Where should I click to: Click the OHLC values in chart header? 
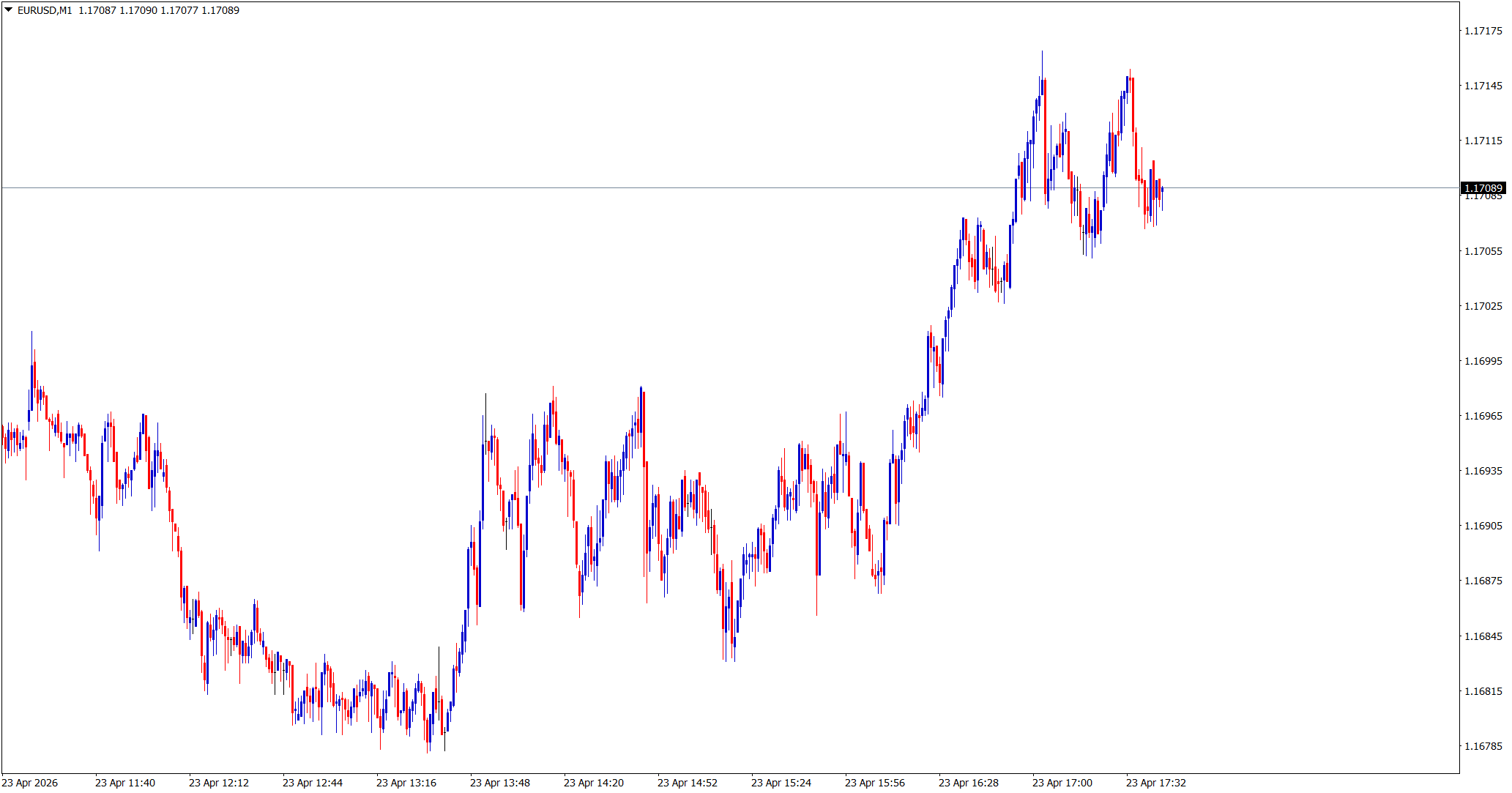pyautogui.click(x=159, y=10)
